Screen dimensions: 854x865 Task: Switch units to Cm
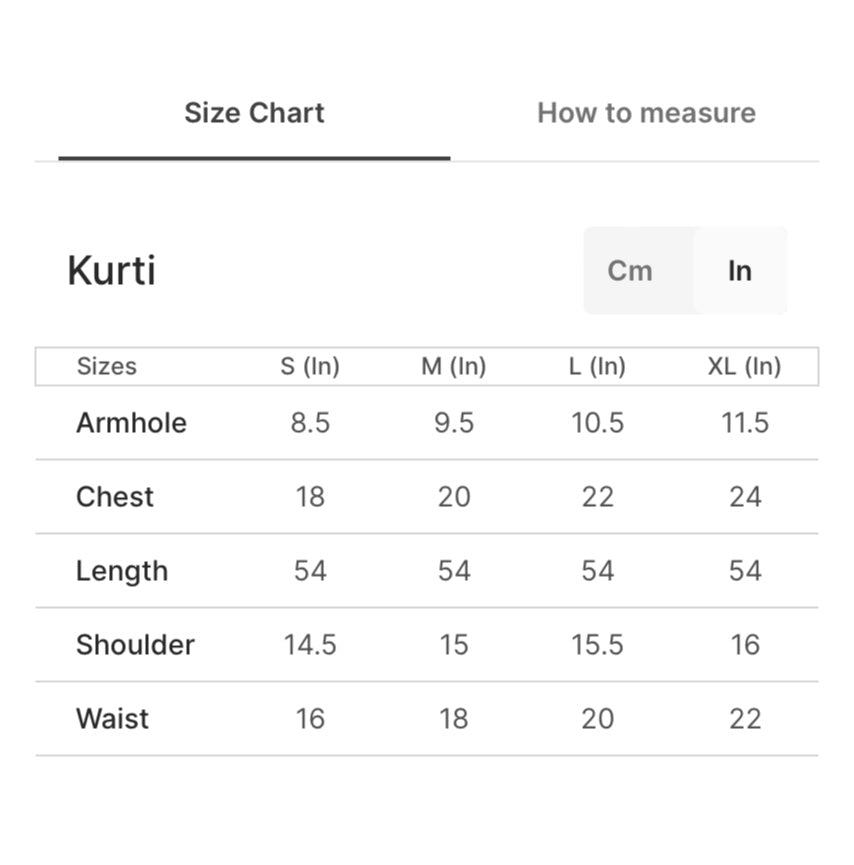pyautogui.click(x=630, y=271)
